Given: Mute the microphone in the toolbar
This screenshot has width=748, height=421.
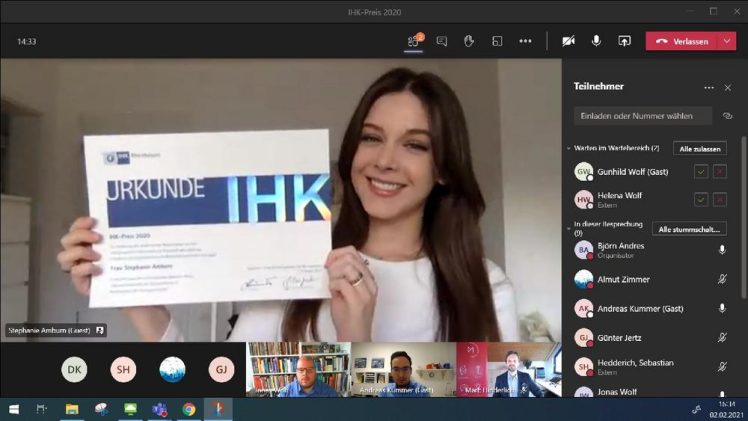Looking at the screenshot, I should (597, 41).
